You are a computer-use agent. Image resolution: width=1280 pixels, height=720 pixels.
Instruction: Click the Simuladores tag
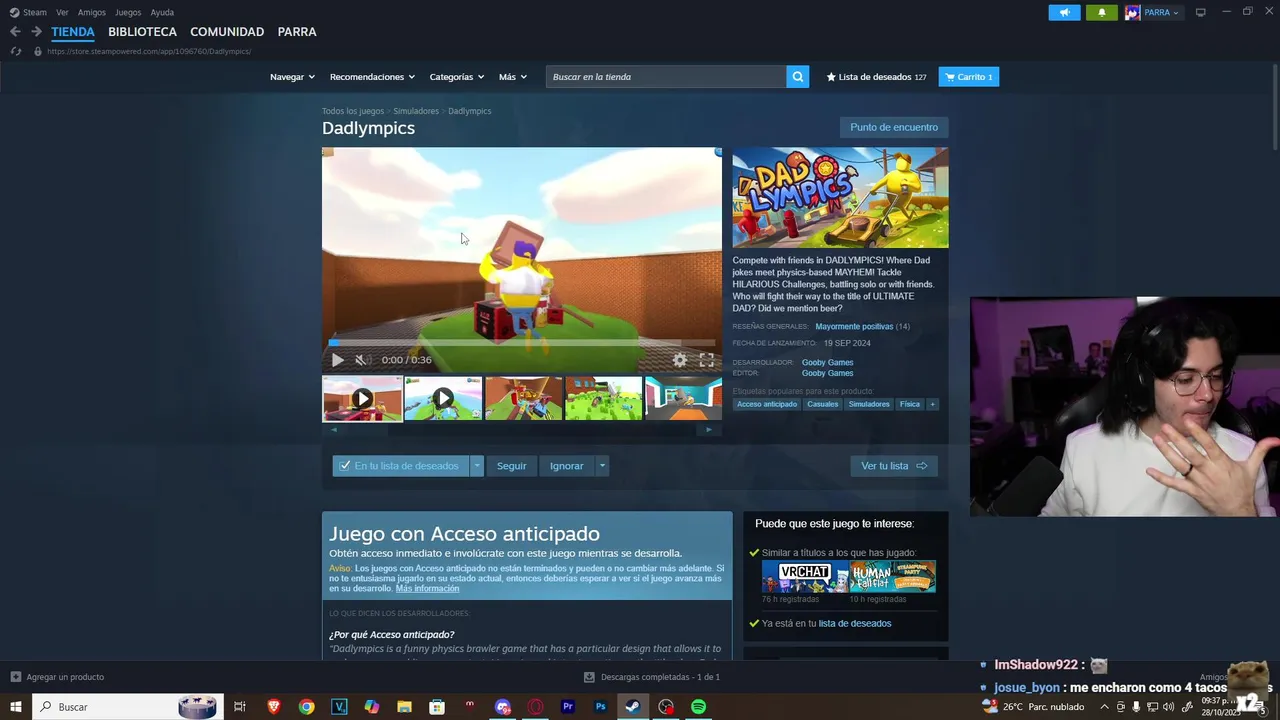tap(868, 404)
